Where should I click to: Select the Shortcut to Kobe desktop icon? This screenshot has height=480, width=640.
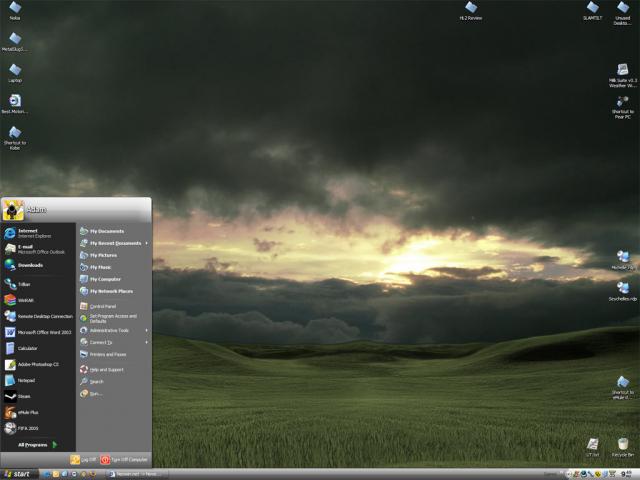[15, 138]
